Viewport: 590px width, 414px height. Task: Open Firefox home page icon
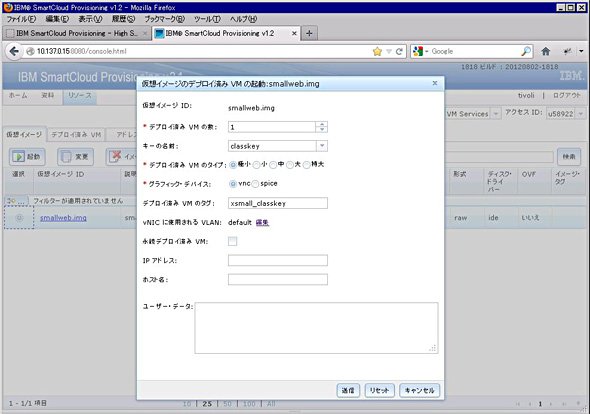pos(546,51)
